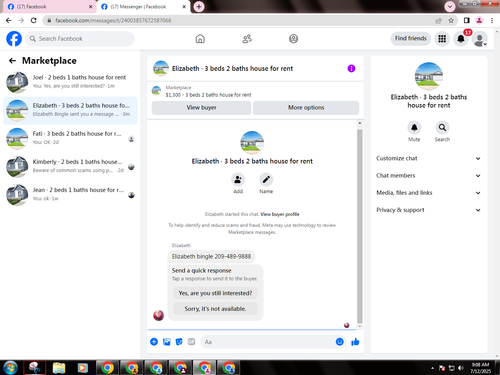The height and width of the screenshot is (375, 500).
Task: Open Chrome profile avatar in toolbar
Action: [x=479, y=20]
